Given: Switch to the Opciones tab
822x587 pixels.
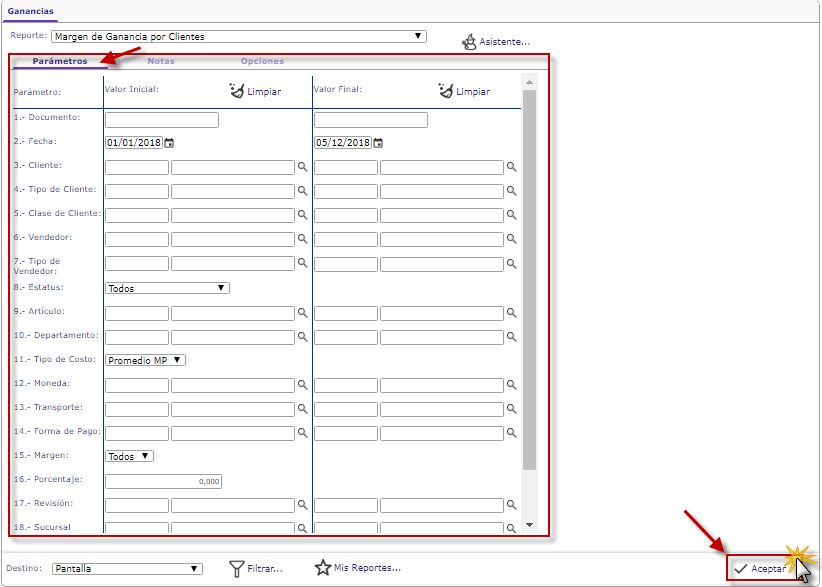Looking at the screenshot, I should tap(262, 61).
